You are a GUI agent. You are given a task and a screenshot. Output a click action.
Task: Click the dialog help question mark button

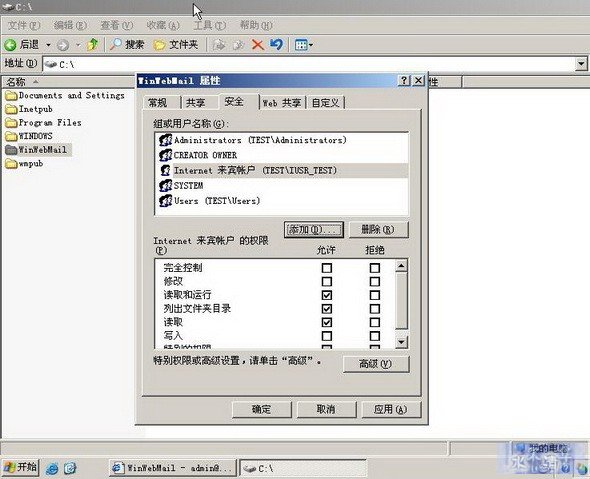click(404, 80)
